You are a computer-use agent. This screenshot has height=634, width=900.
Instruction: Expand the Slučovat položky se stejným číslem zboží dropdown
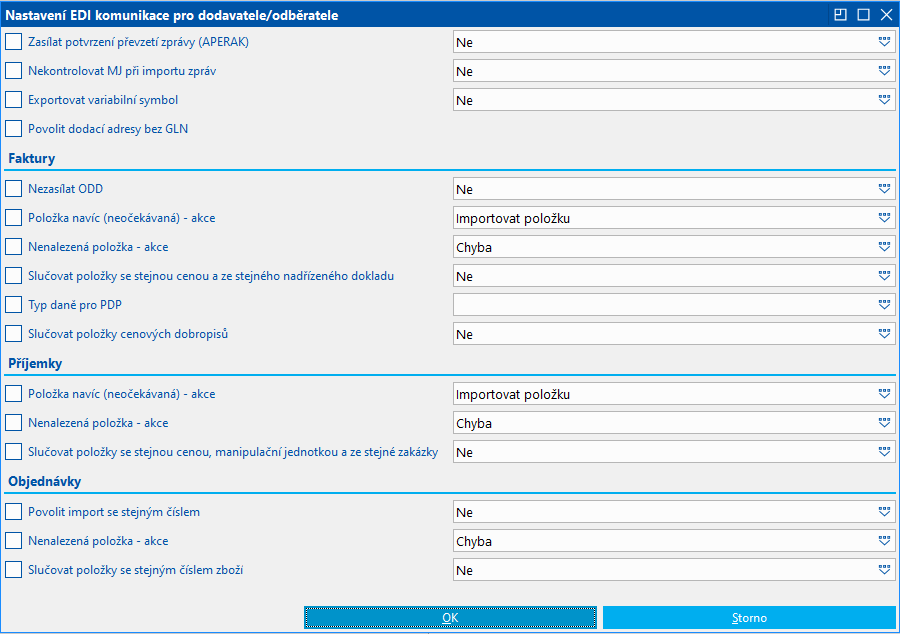click(x=884, y=570)
